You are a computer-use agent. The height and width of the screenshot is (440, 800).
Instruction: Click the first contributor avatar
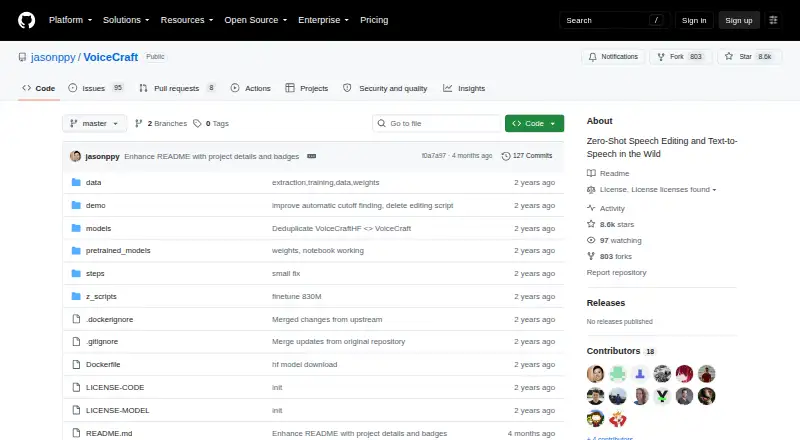coord(595,374)
